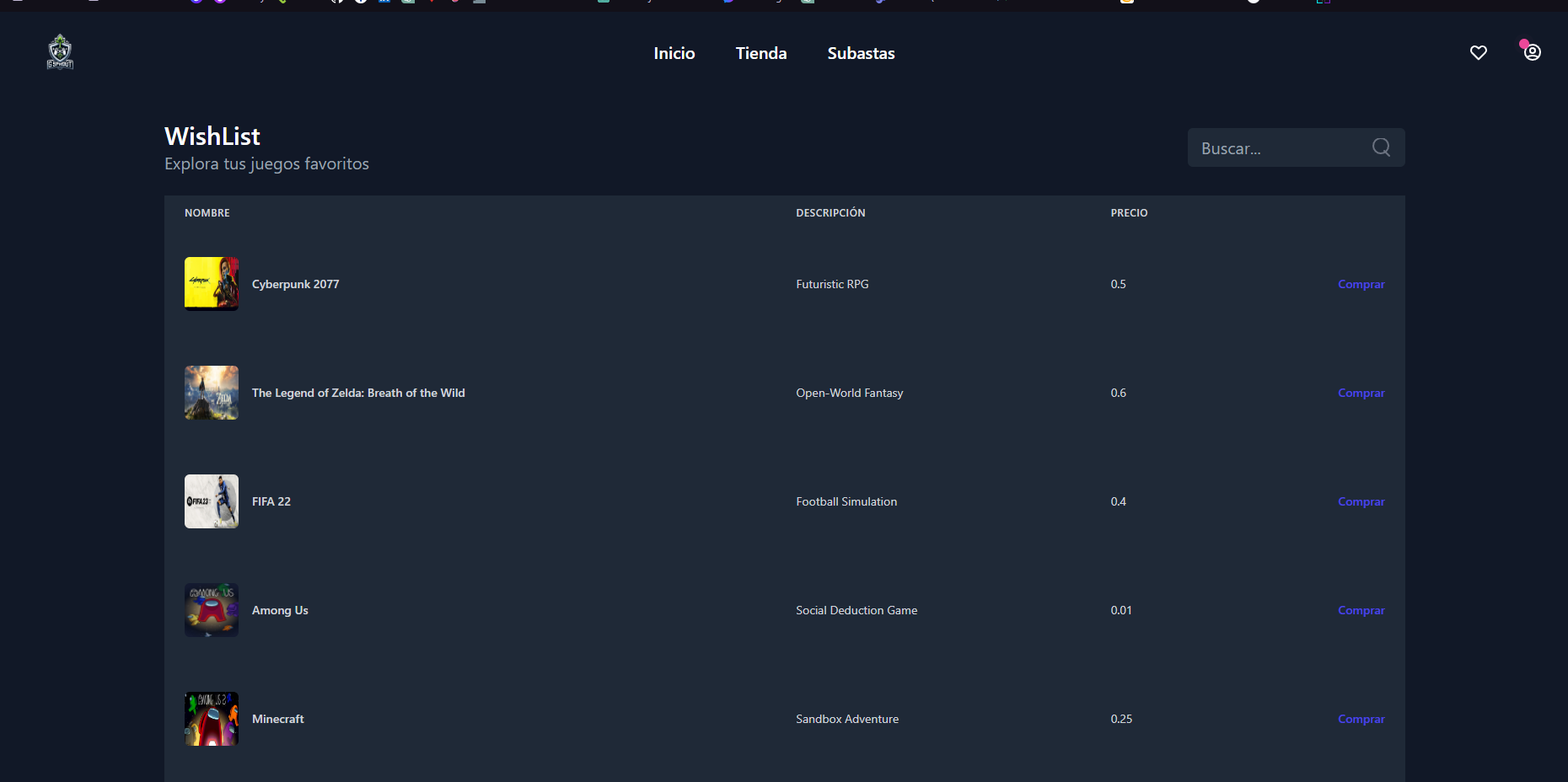Click the 0.01 price value
This screenshot has height=782, width=1568.
1121,610
